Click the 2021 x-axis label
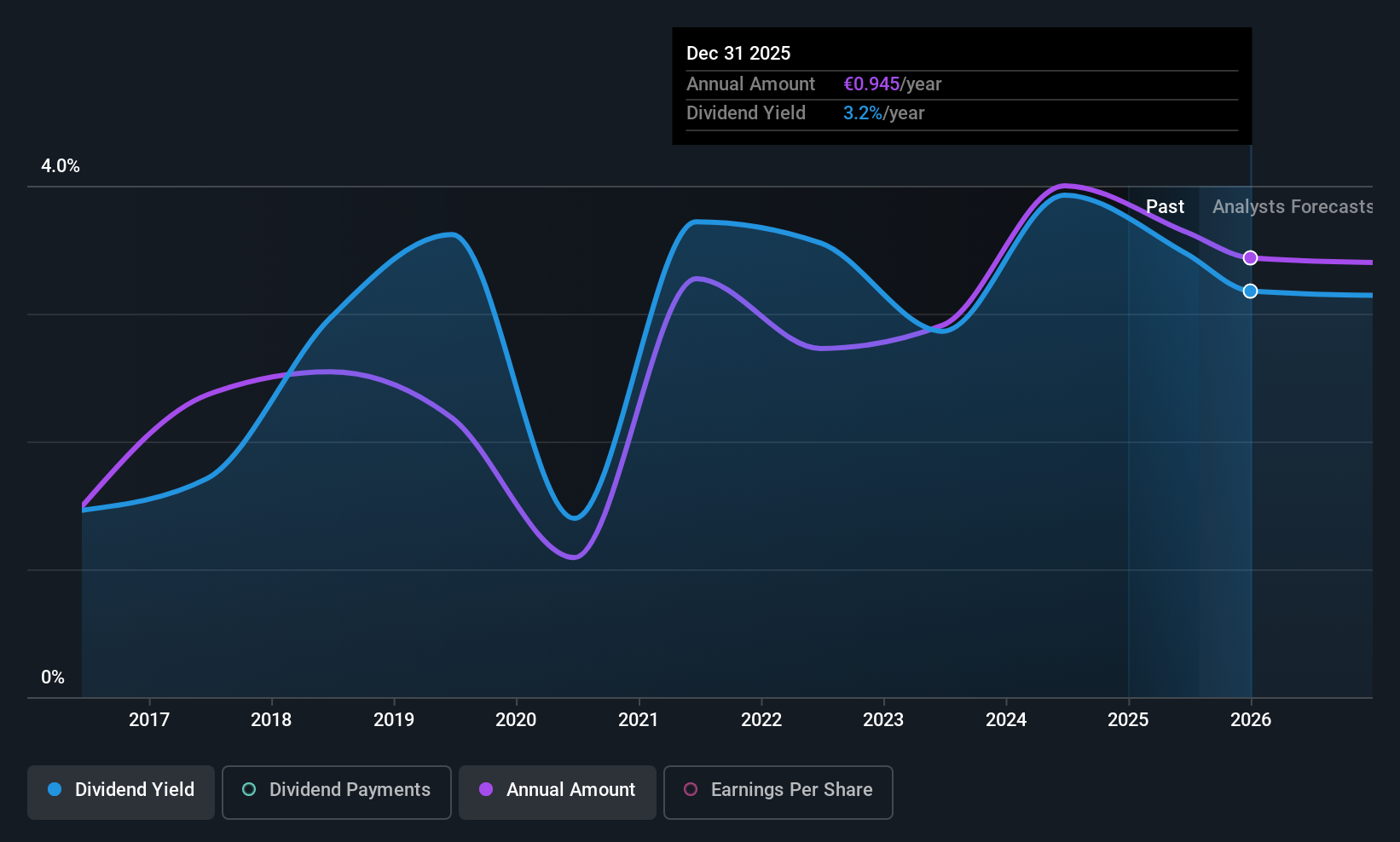The height and width of the screenshot is (842, 1400). point(639,719)
